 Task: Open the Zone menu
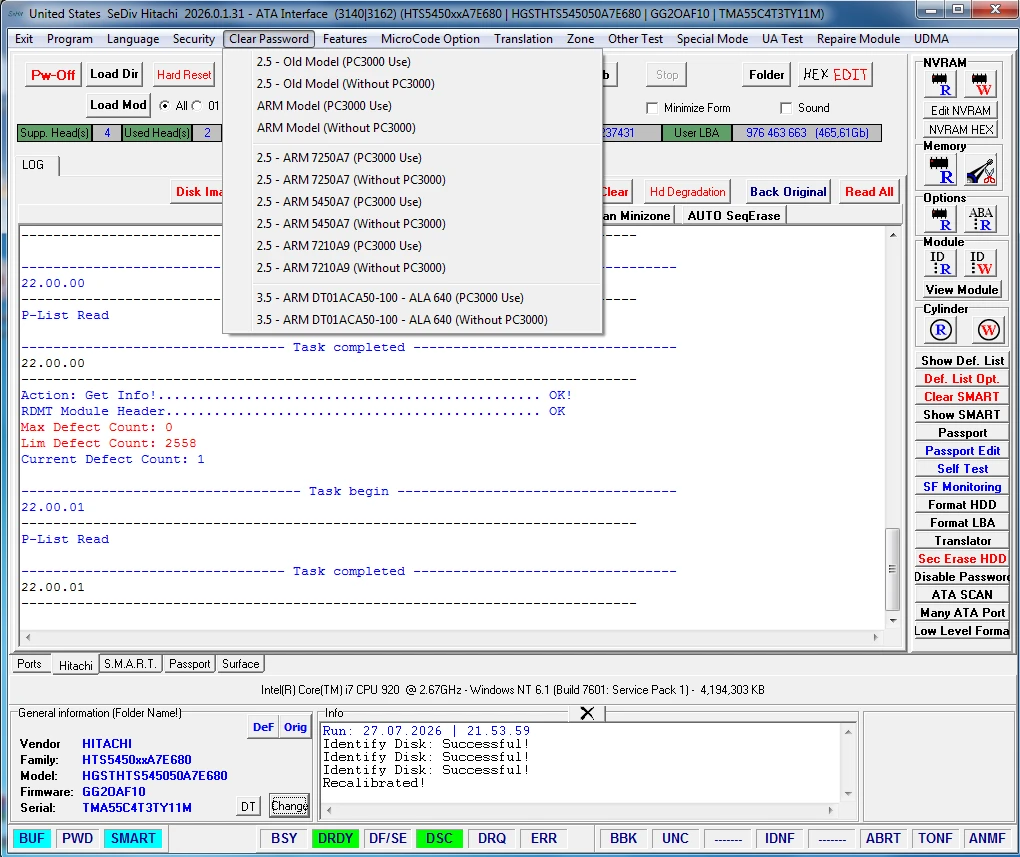coord(580,39)
